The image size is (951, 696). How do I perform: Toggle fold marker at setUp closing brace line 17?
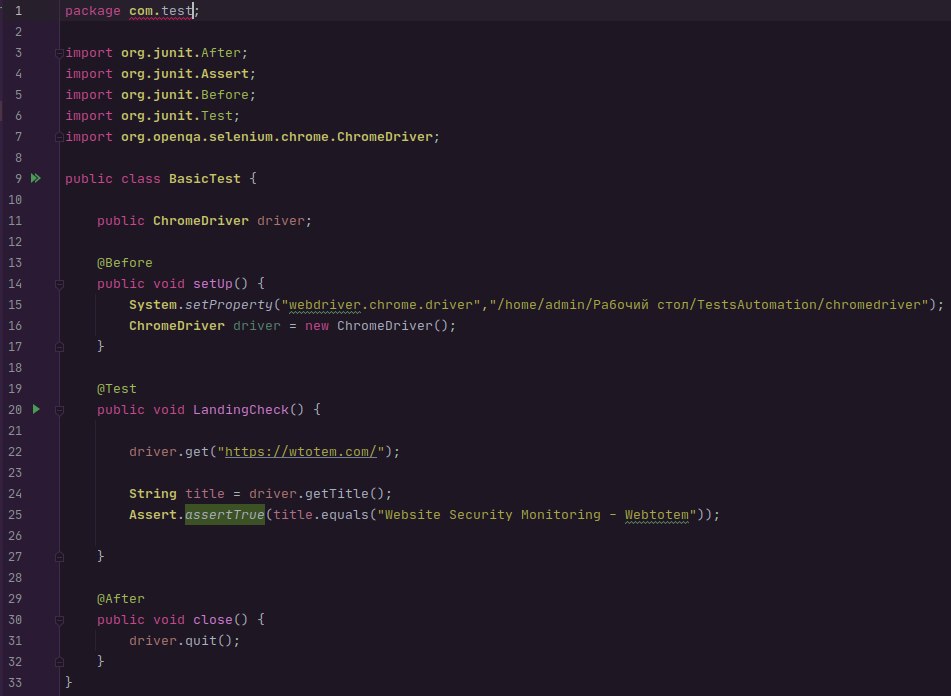point(59,347)
